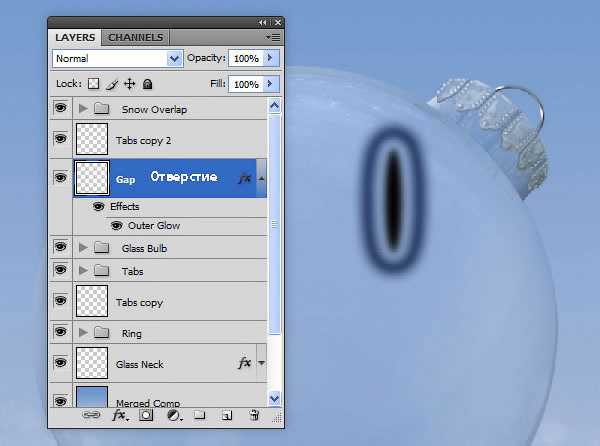Expand the Glass Neck layer effects
This screenshot has height=446, width=600.
click(x=262, y=363)
